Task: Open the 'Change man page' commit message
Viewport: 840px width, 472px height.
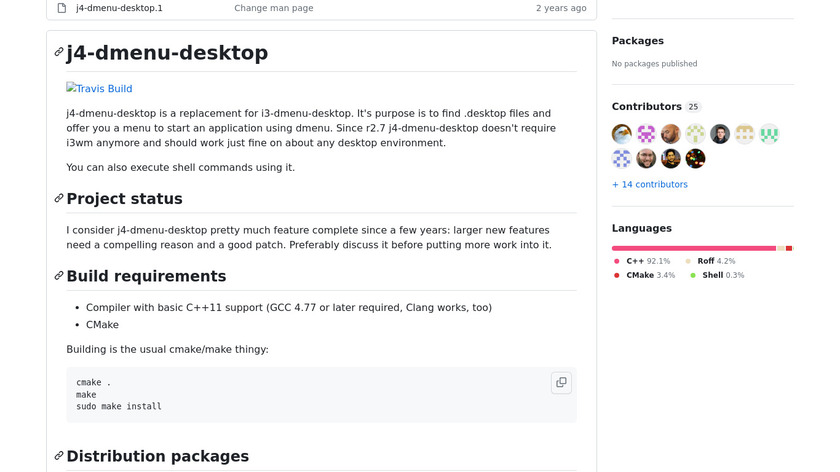Action: 274,8
